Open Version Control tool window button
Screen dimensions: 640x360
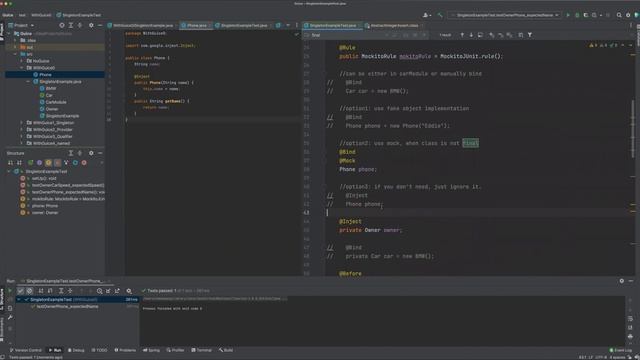click(25, 350)
